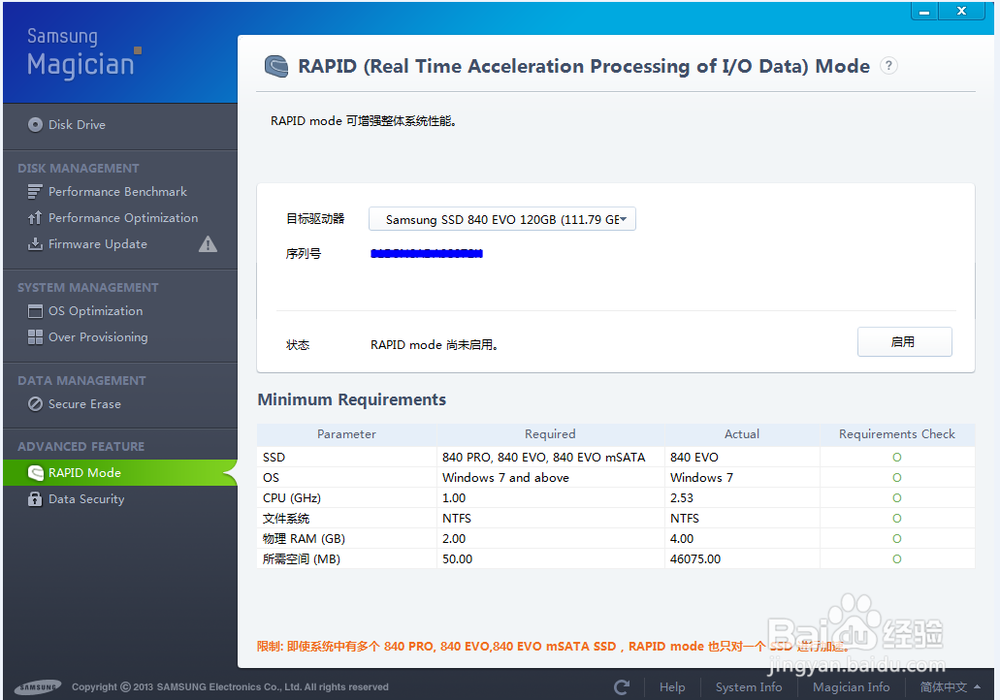Go to Performance Benchmark
This screenshot has height=700, width=1000.
pos(120,192)
